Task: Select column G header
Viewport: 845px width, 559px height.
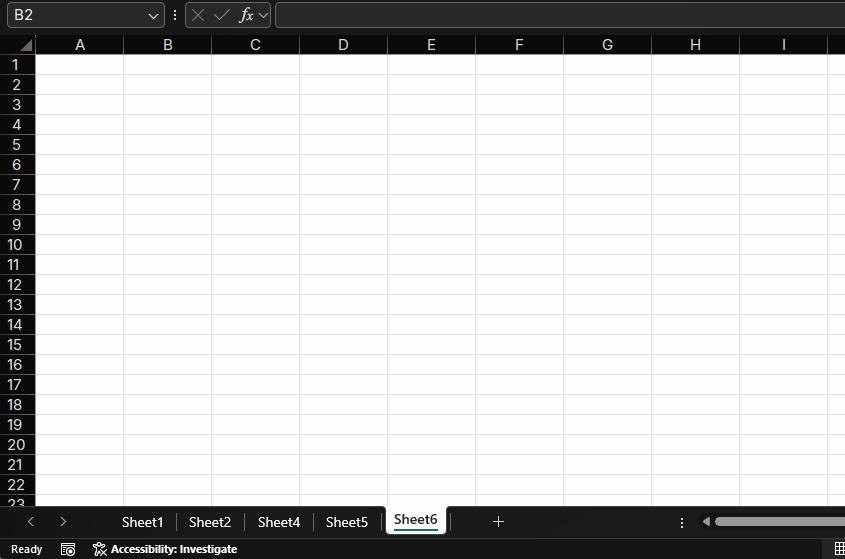Action: pos(607,45)
